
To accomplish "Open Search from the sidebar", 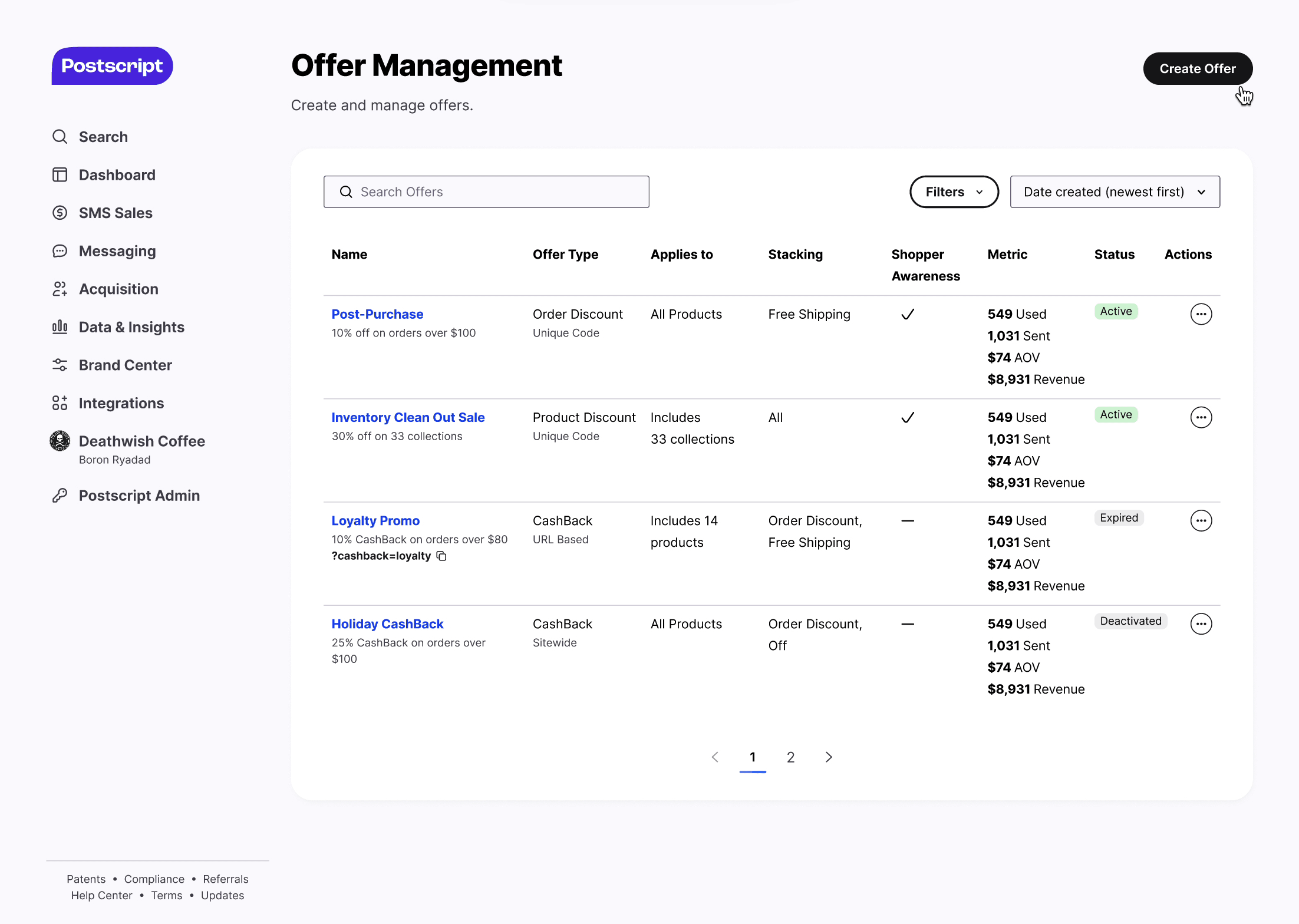I will click(103, 137).
